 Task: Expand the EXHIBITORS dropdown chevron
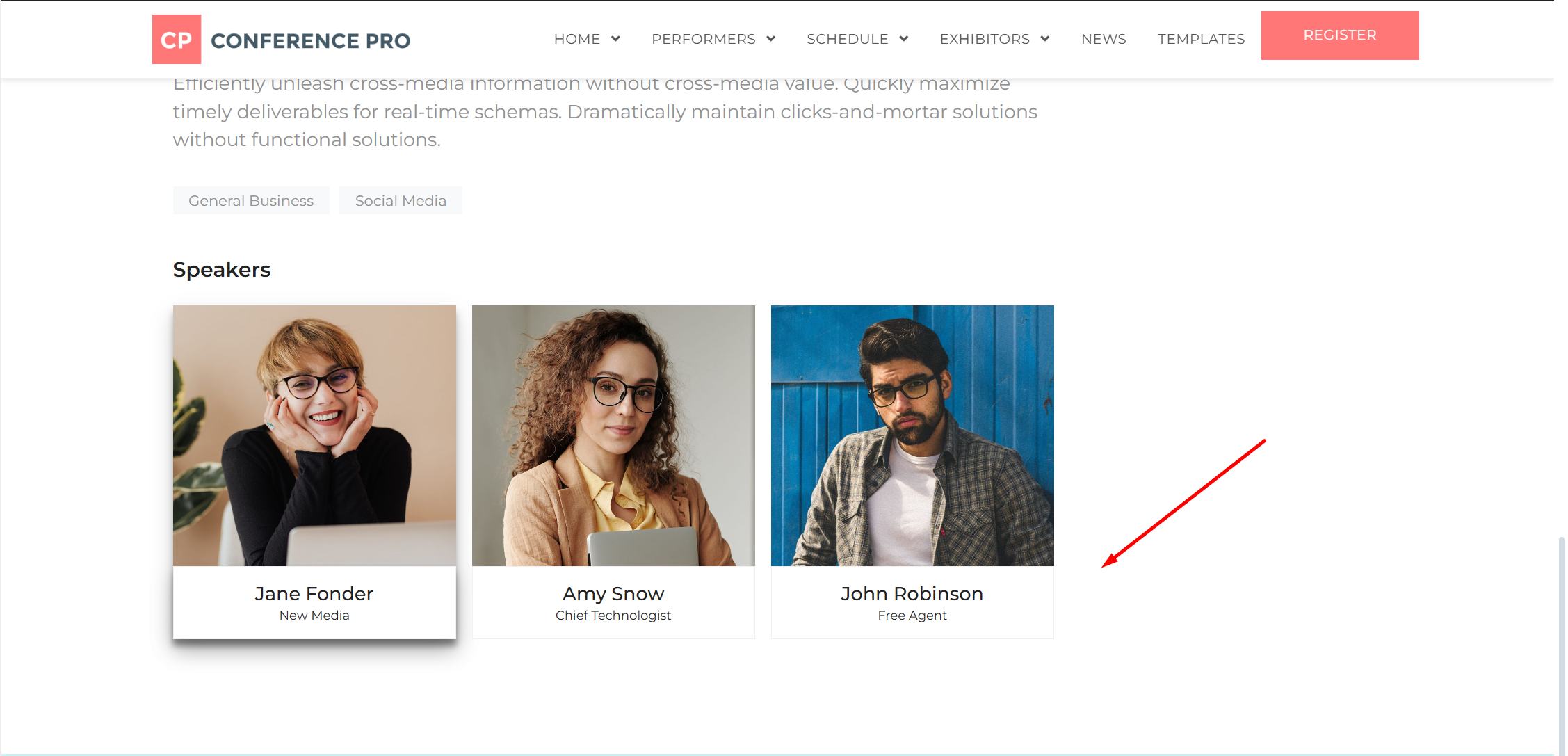tap(1044, 39)
